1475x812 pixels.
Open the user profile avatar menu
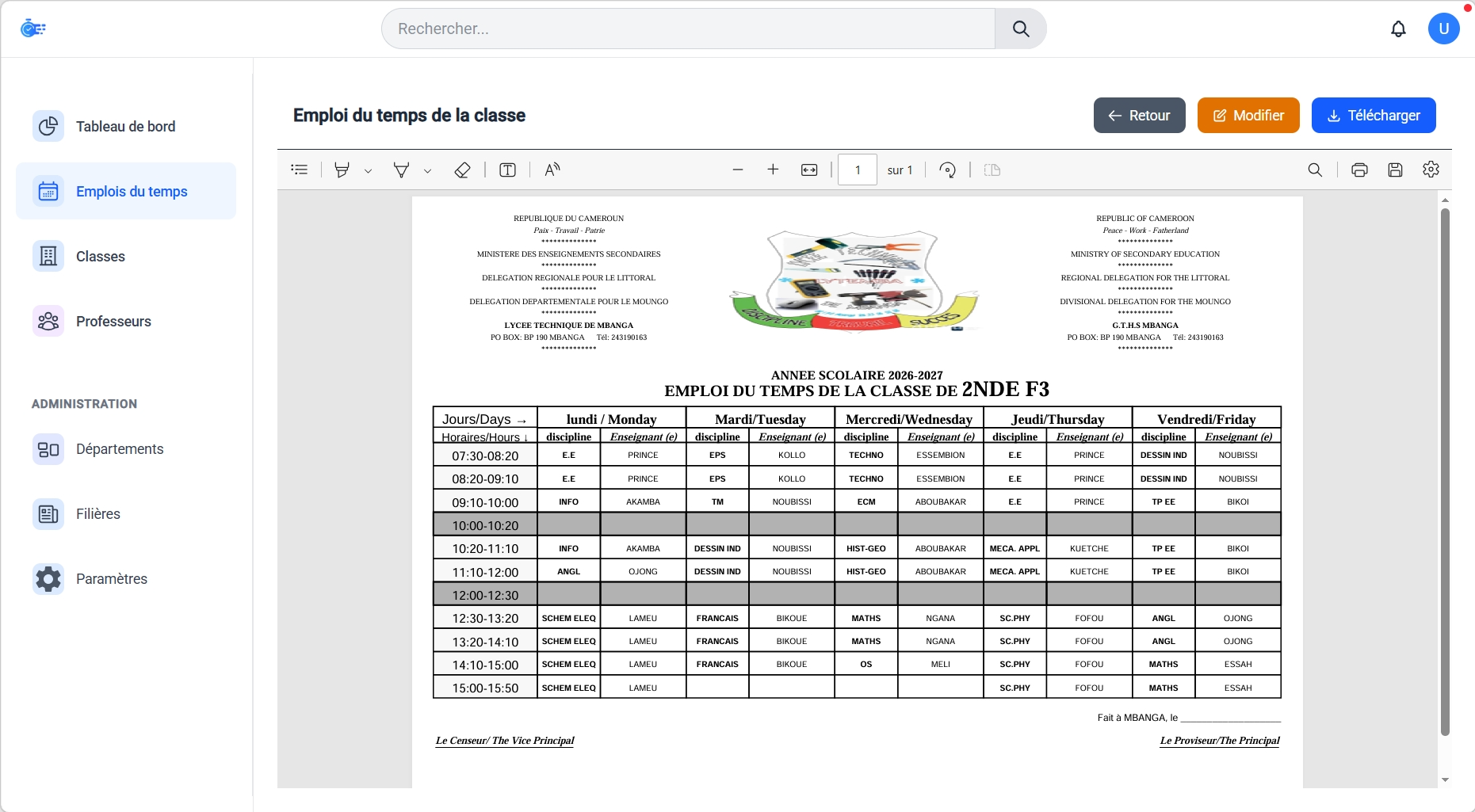[x=1444, y=29]
